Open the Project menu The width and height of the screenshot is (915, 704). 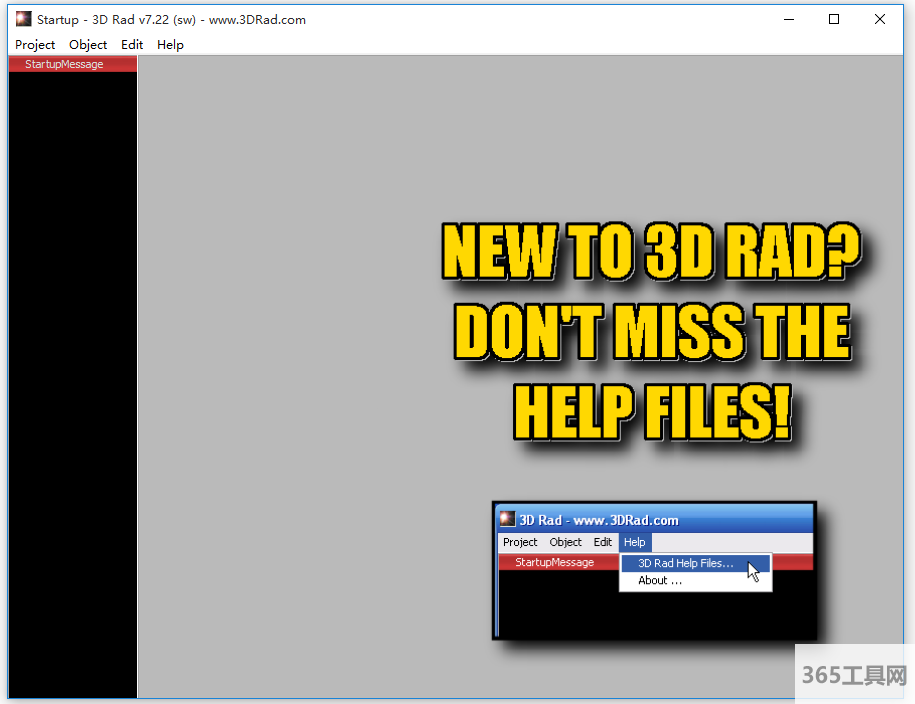click(x=35, y=44)
